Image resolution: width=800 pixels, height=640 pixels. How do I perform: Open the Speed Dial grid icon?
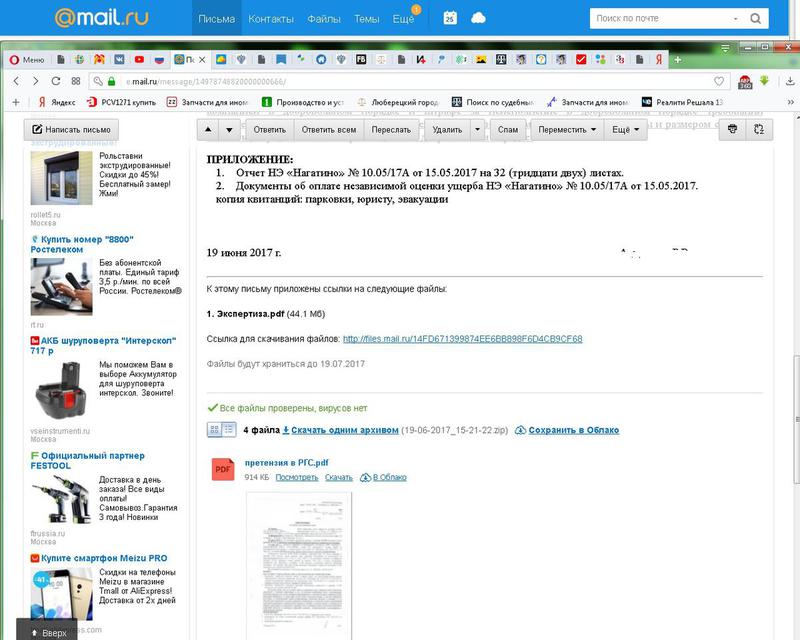(76, 81)
